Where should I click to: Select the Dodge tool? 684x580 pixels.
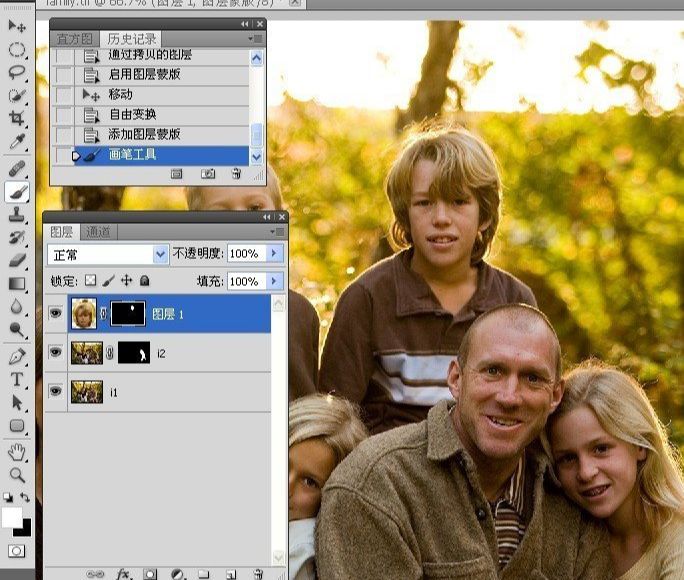point(17,329)
